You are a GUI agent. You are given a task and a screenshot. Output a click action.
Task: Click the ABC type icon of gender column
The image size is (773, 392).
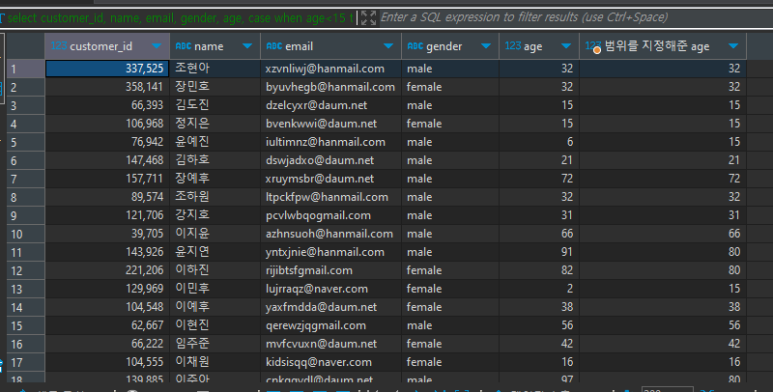click(x=415, y=46)
